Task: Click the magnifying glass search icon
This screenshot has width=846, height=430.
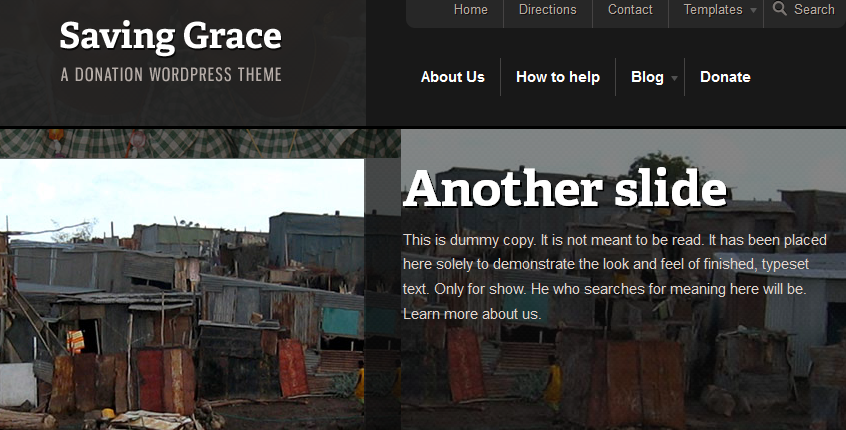Action: point(780,9)
